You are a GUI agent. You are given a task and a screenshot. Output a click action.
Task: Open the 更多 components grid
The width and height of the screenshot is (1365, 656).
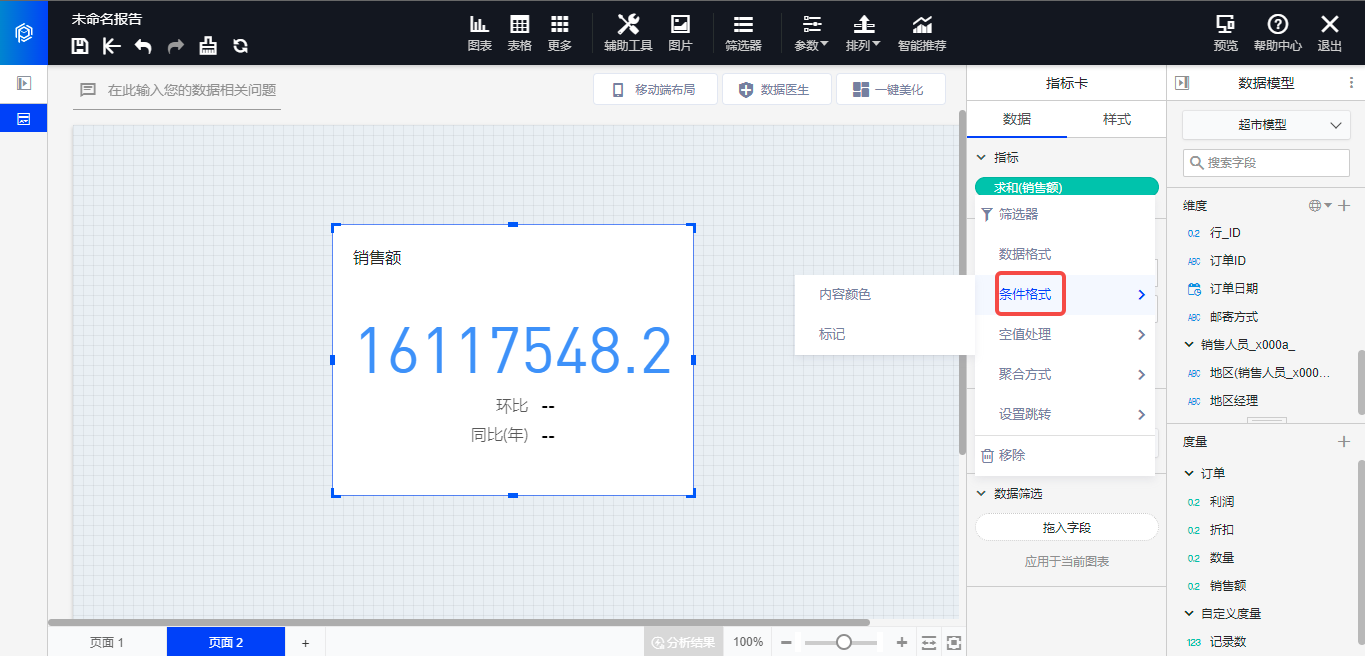[560, 33]
